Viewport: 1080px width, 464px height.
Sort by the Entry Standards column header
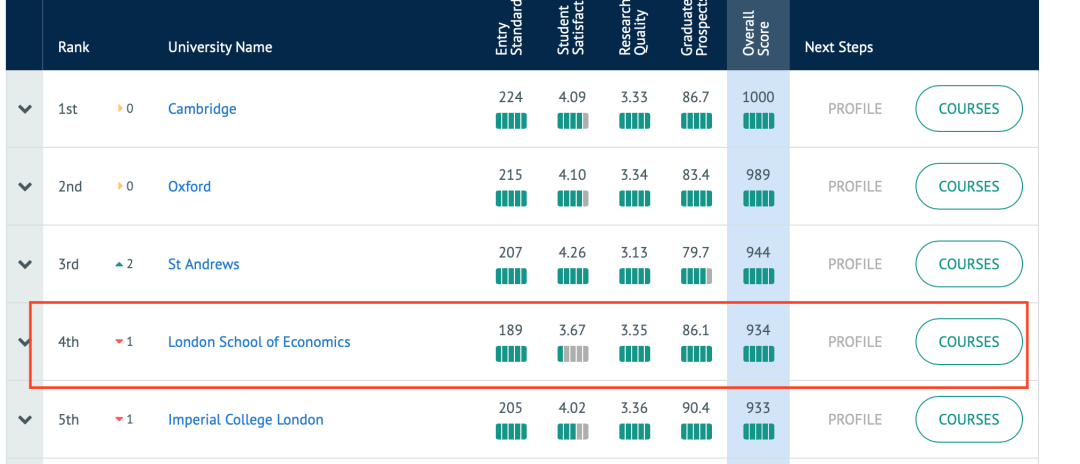pyautogui.click(x=510, y=29)
